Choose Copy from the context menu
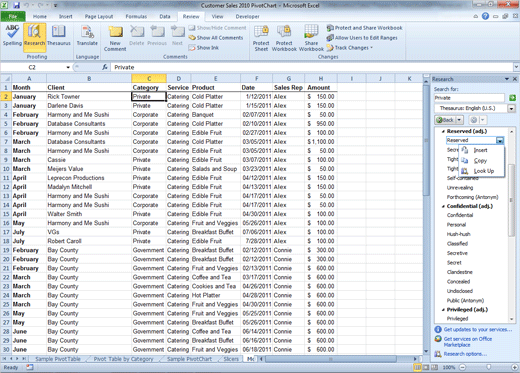The image size is (520, 373). click(x=481, y=161)
